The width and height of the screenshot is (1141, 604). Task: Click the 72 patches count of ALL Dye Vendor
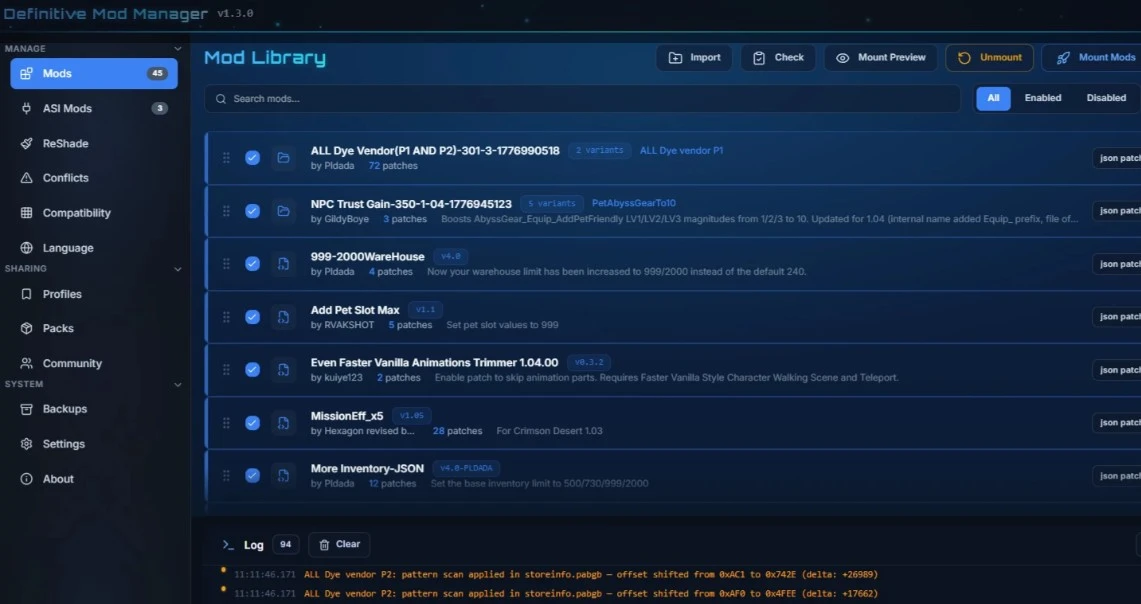pos(393,166)
